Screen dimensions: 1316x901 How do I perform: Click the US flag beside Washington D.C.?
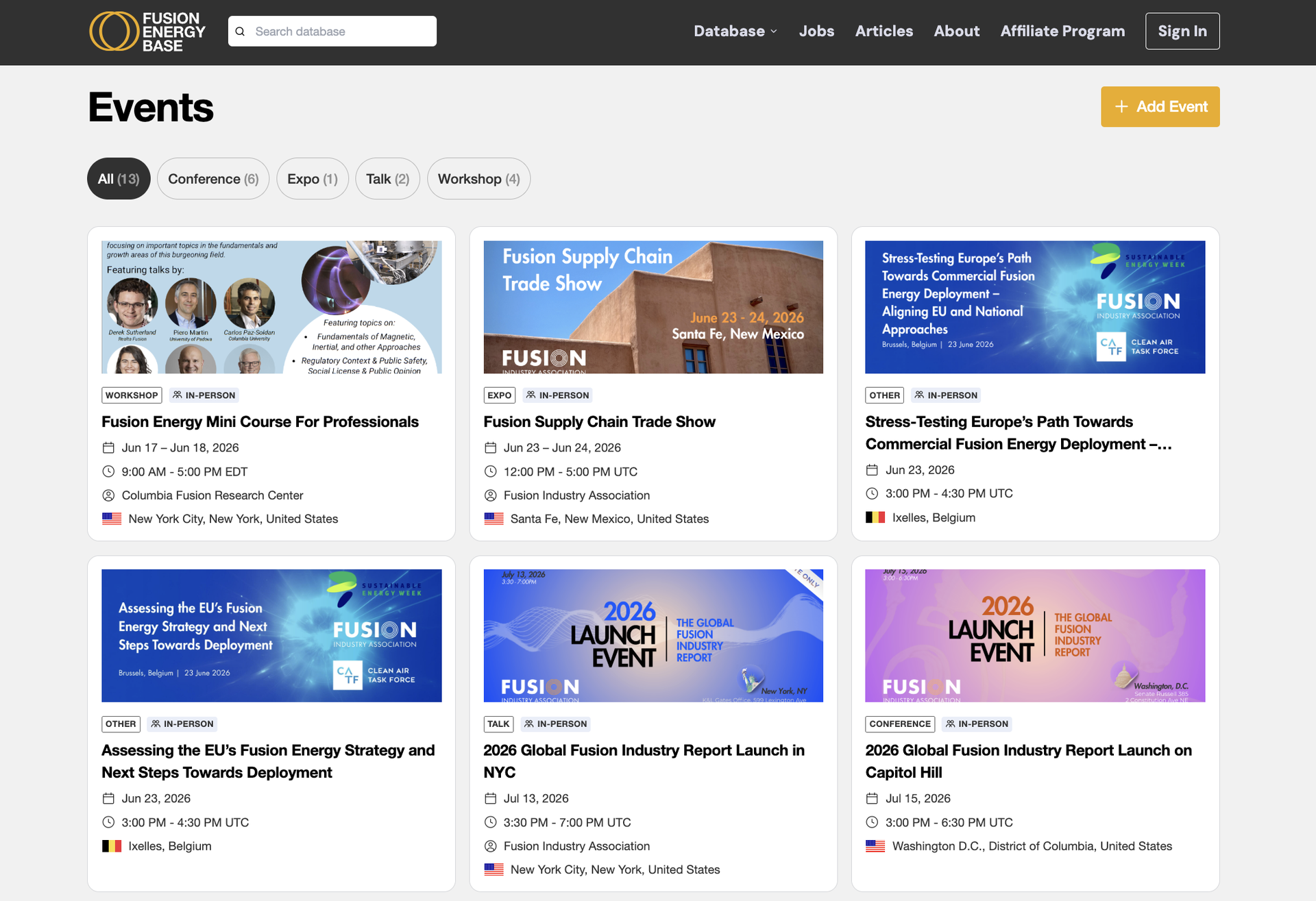(x=875, y=846)
